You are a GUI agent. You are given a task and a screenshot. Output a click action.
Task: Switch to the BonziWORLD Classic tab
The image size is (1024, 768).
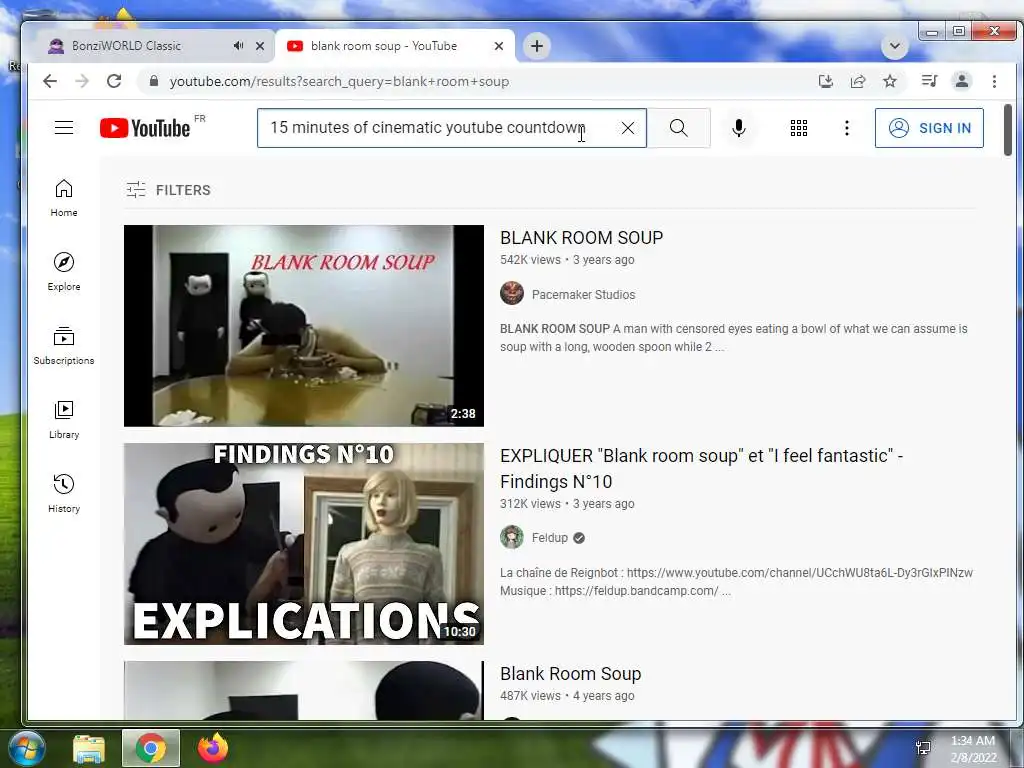[155, 46]
